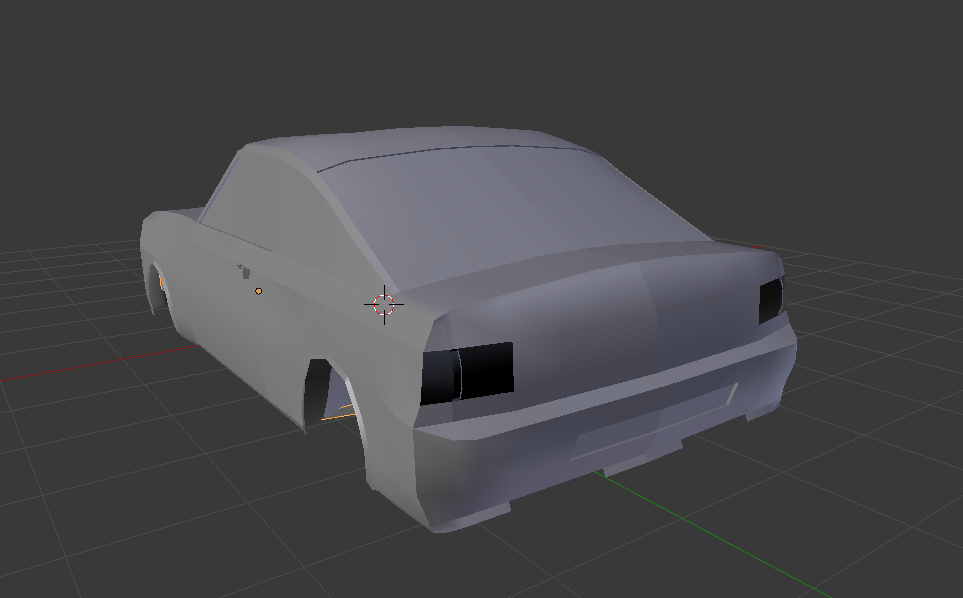963x598 pixels.
Task: Click the left black tail light of the car
Action: coord(467,373)
